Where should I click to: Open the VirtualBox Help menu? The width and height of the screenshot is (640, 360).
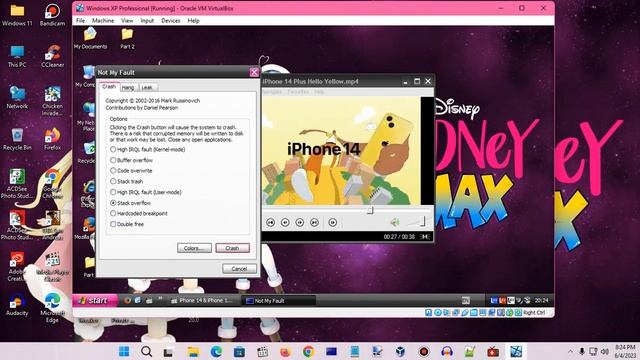point(193,20)
